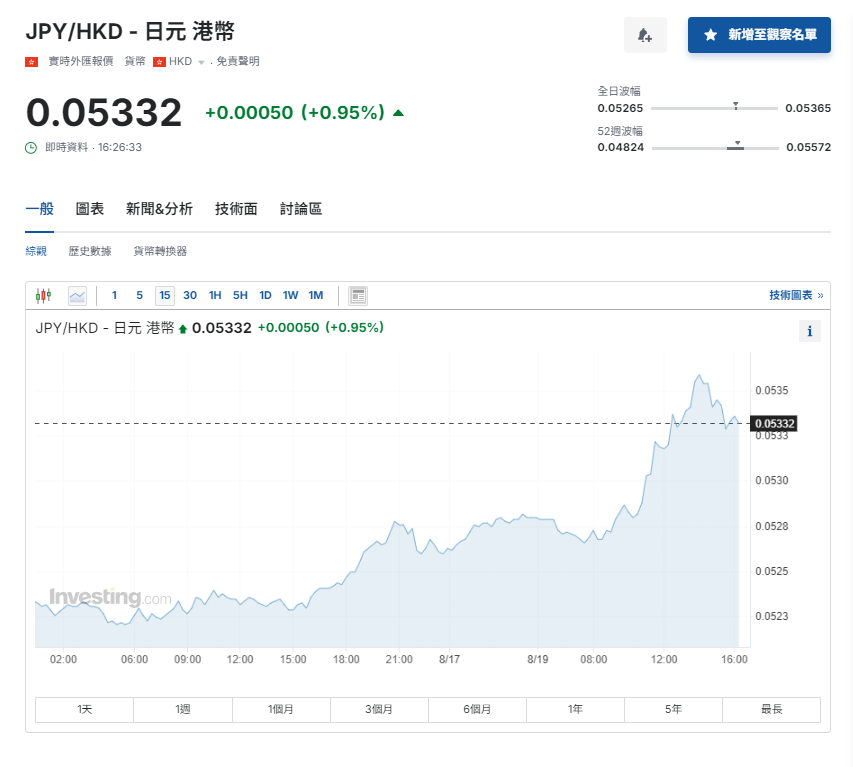The width and height of the screenshot is (853, 767).
Task: Click the clock icon next to real-time data
Action: pos(31,147)
